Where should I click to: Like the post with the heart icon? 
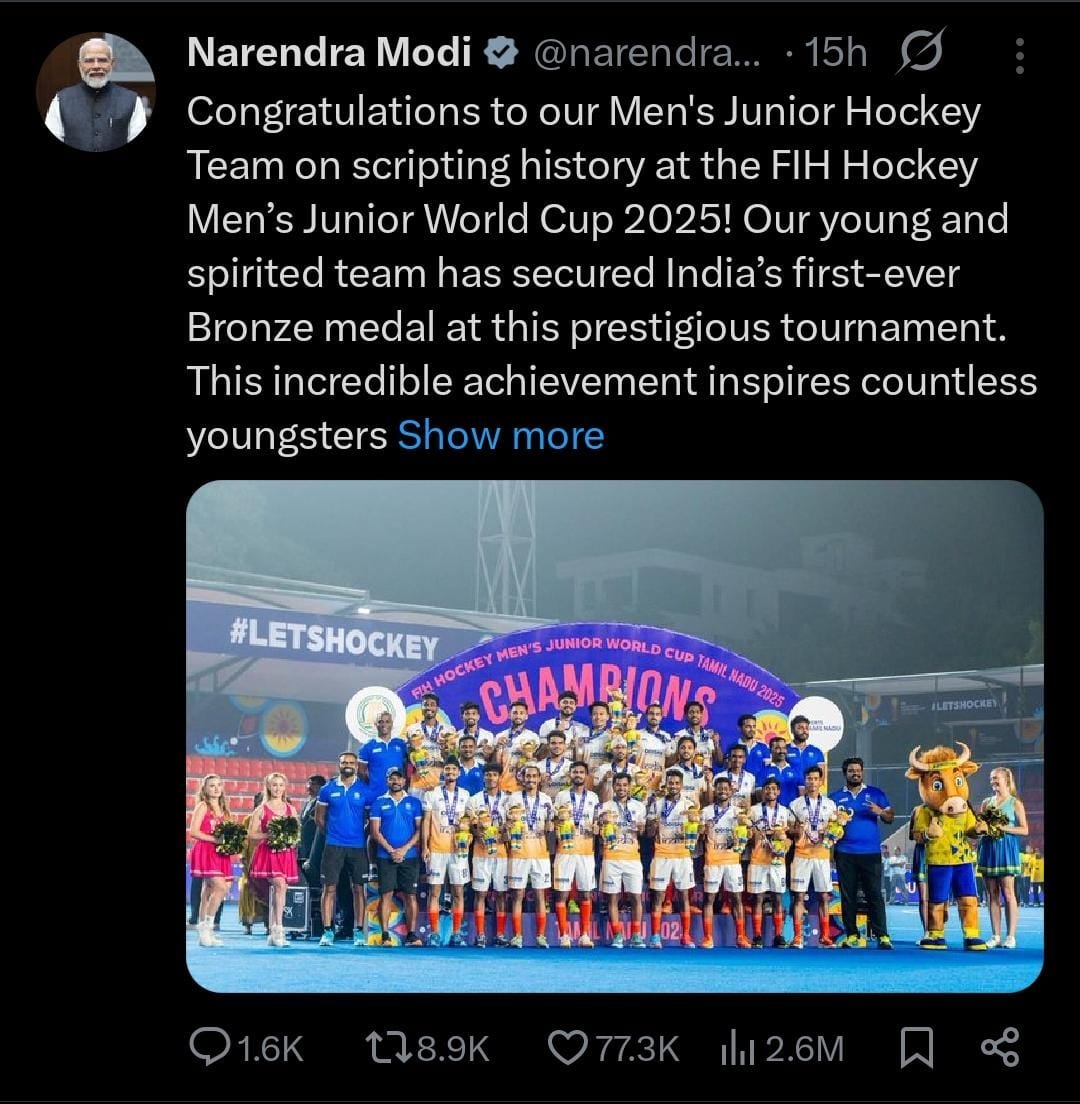[568, 1047]
